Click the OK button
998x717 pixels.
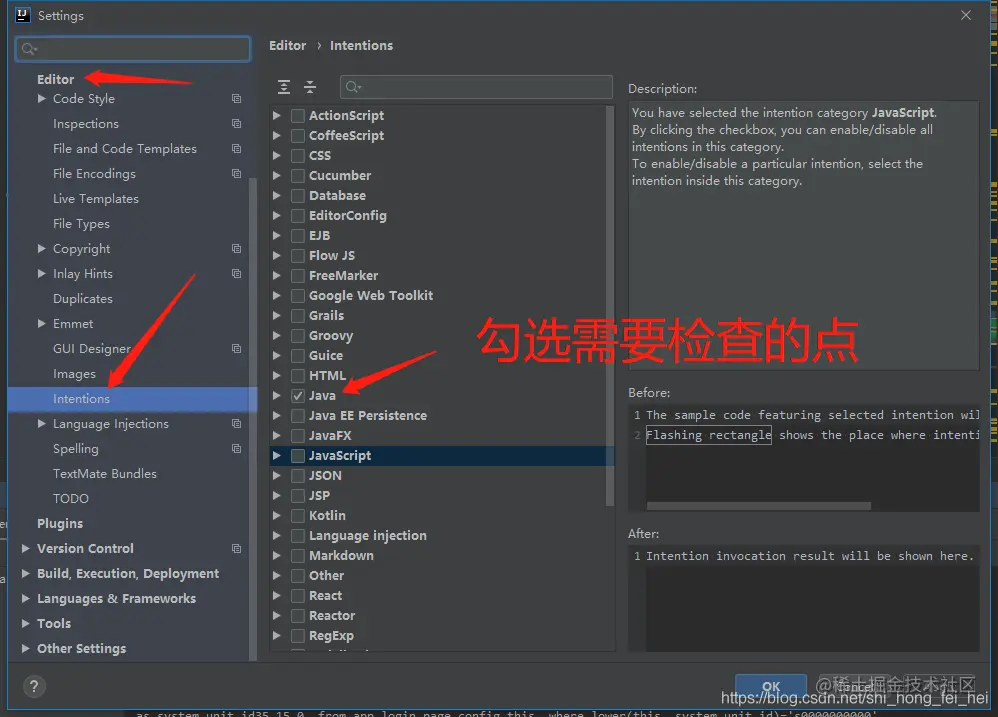pos(771,686)
